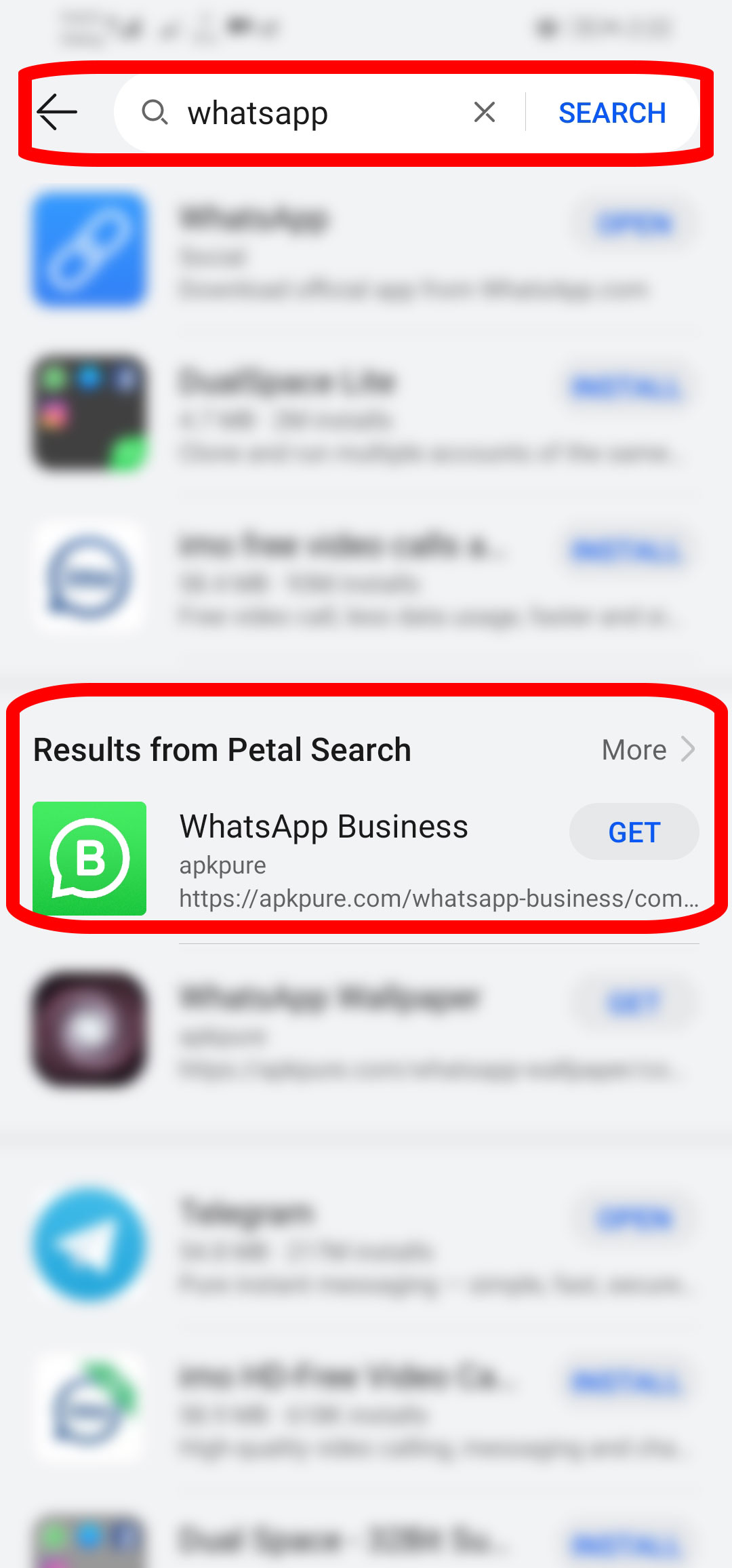Tap the imo chat bubble icon

tap(89, 577)
